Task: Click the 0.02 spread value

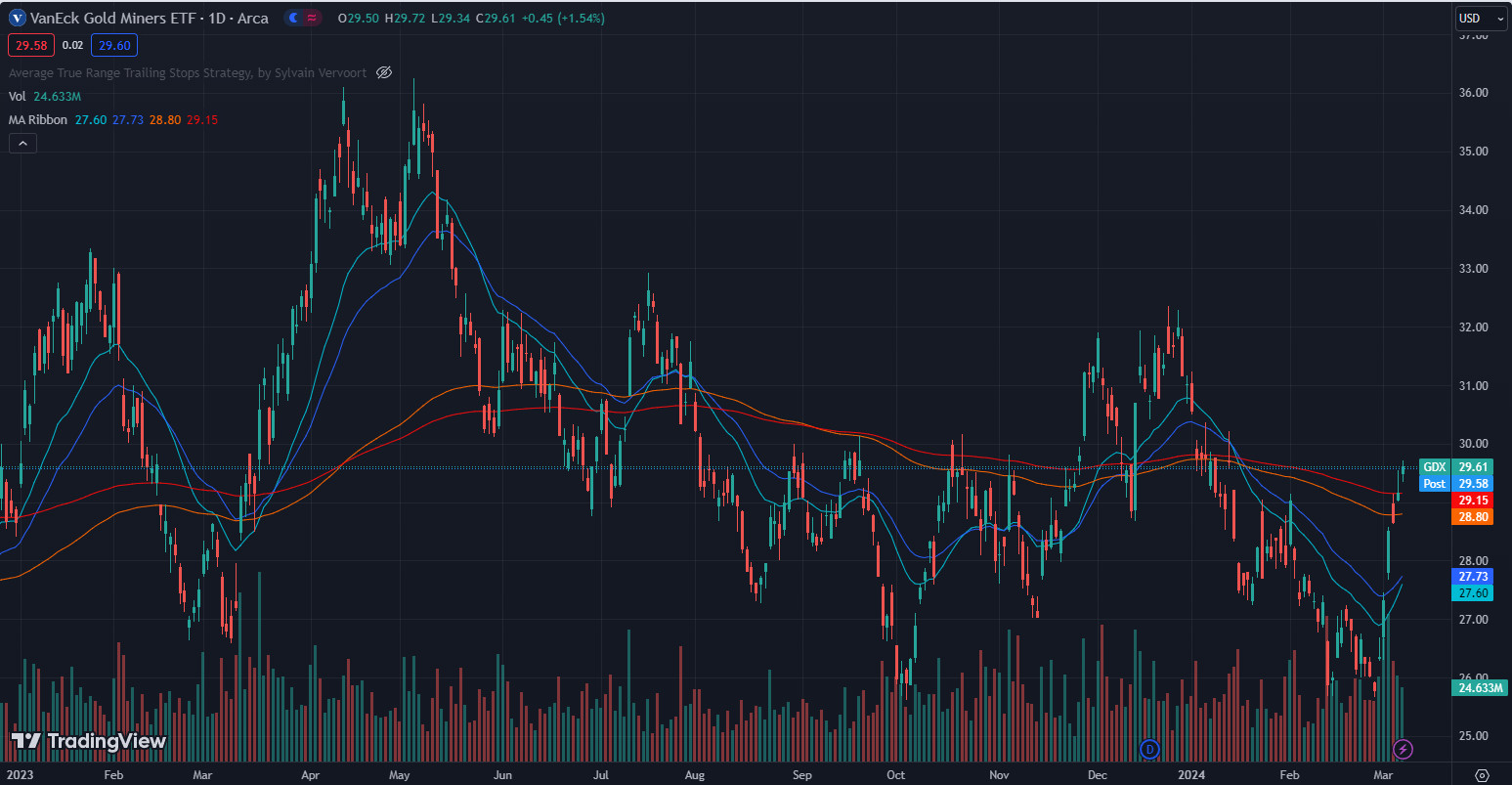Action: coord(72,45)
